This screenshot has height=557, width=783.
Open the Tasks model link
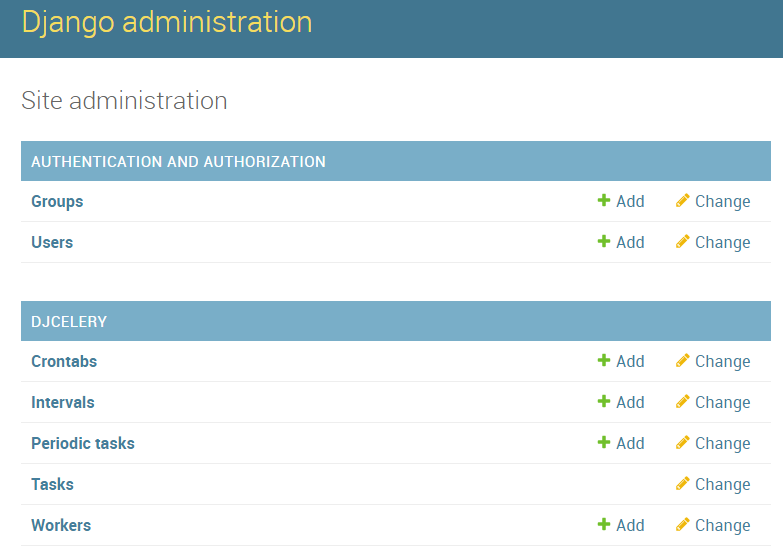click(52, 485)
